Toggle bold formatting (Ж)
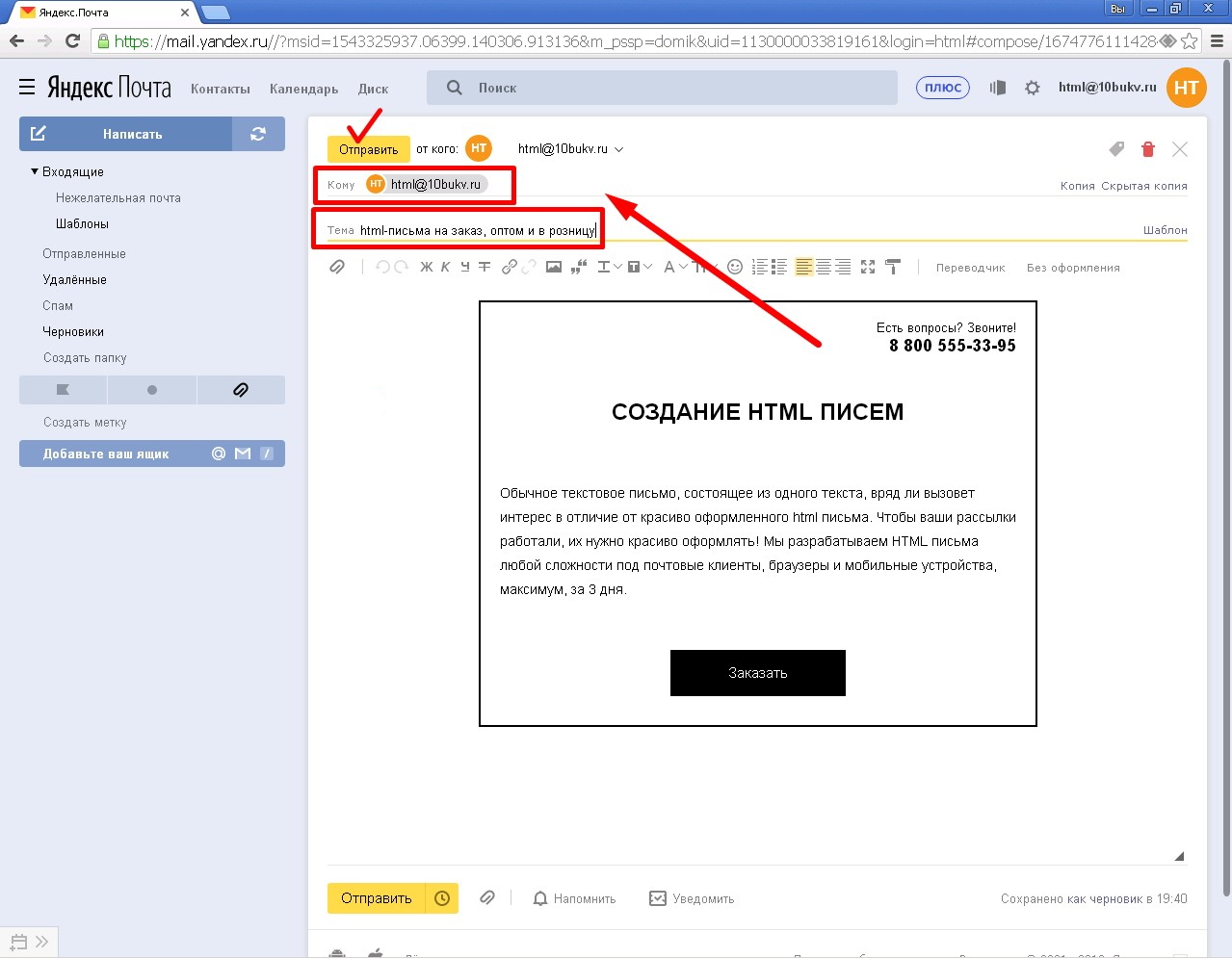Screen dimensions: 1232x959 tap(427, 267)
